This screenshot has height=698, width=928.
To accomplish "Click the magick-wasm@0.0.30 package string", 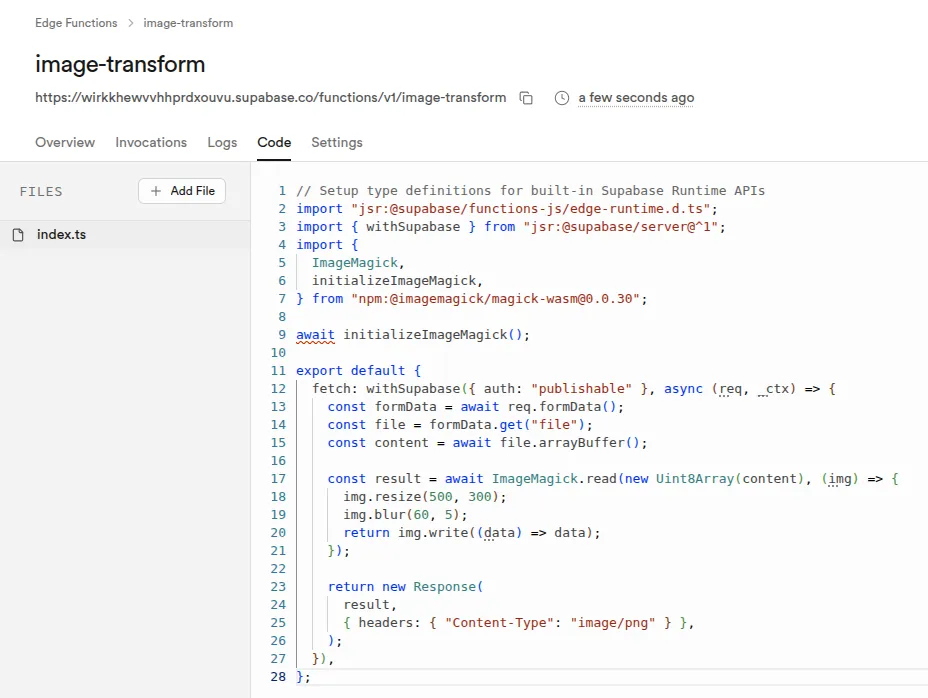I will (495, 298).
